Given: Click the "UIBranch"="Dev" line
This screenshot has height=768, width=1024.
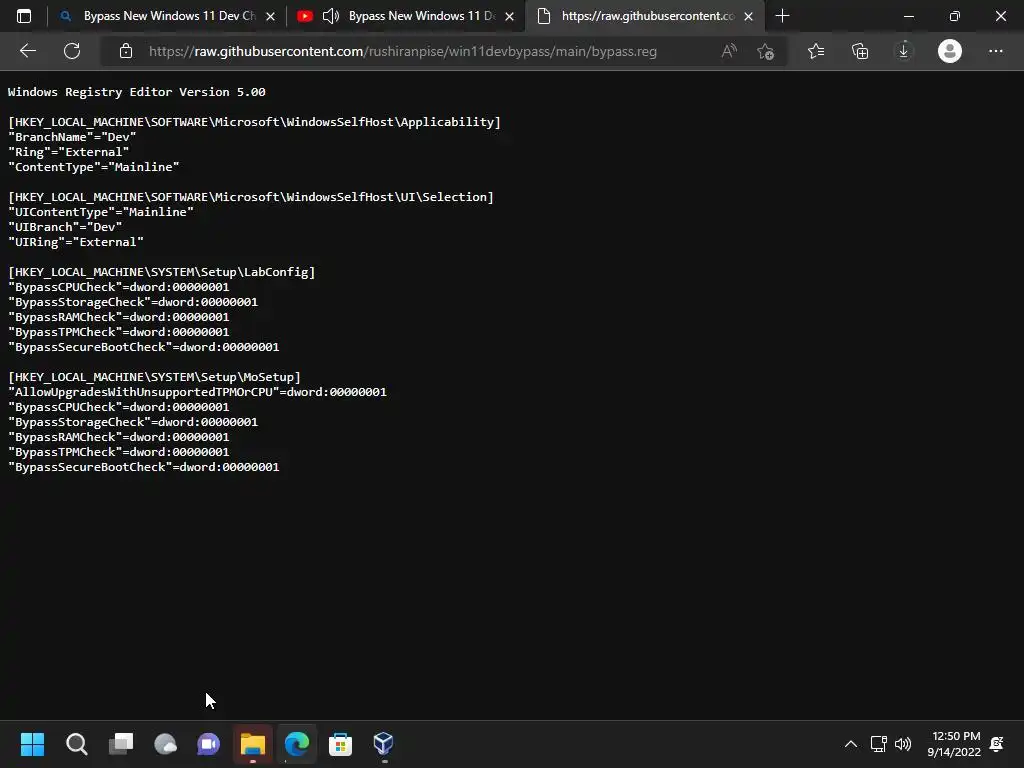Looking at the screenshot, I should 65,227.
